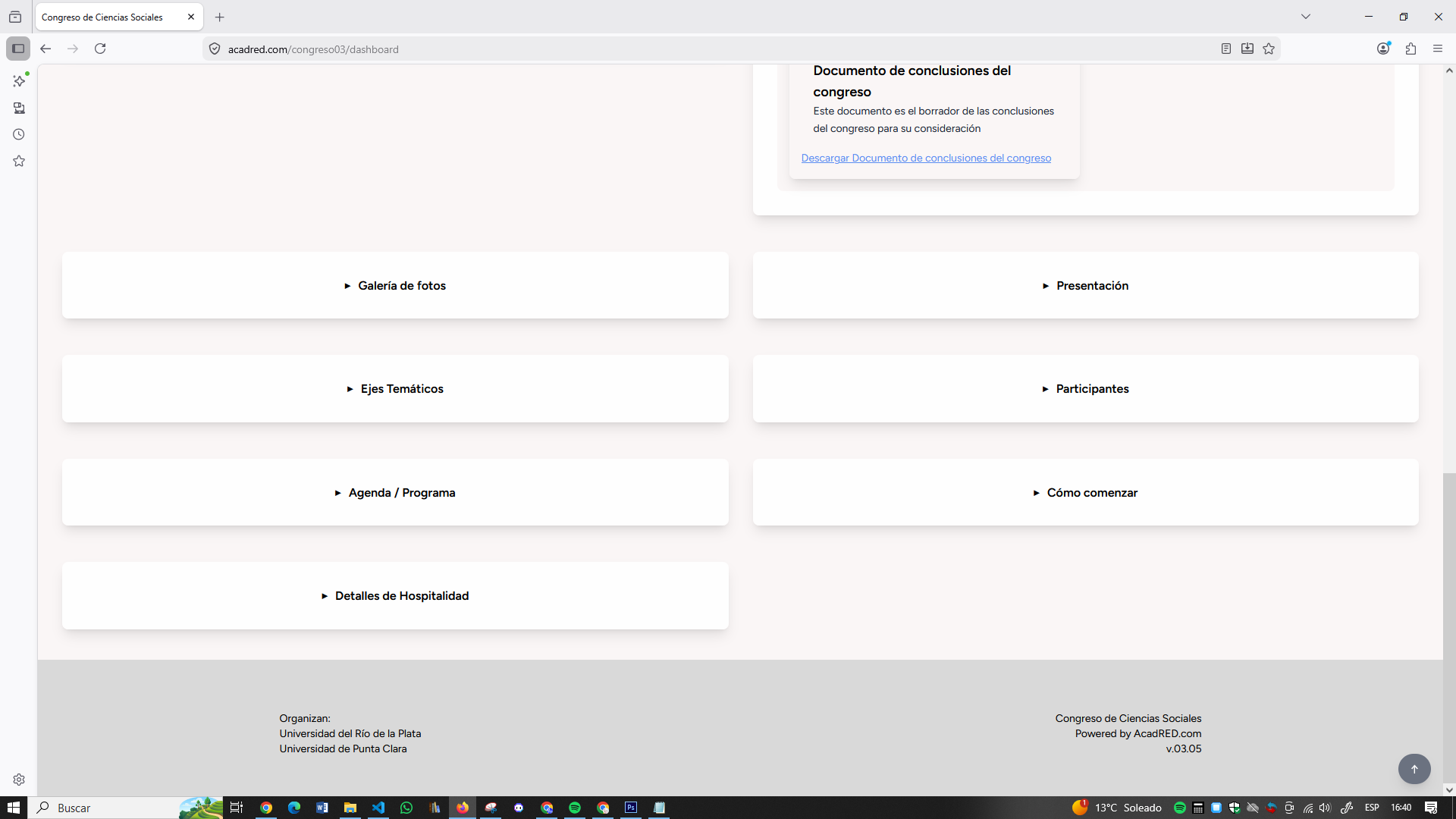
Task: Open the Windows Start menu
Action: (x=14, y=808)
